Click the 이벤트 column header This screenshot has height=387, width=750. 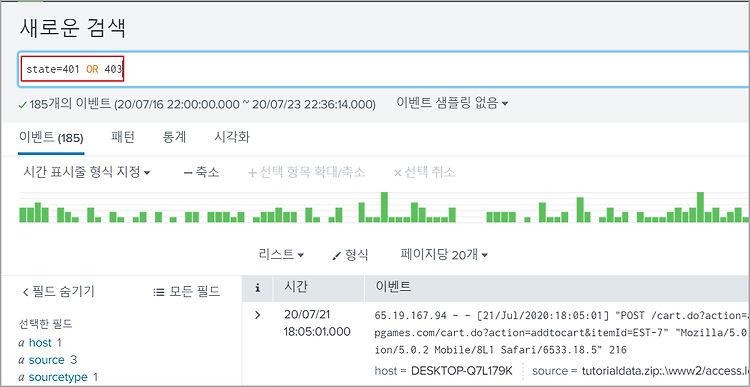click(392, 288)
